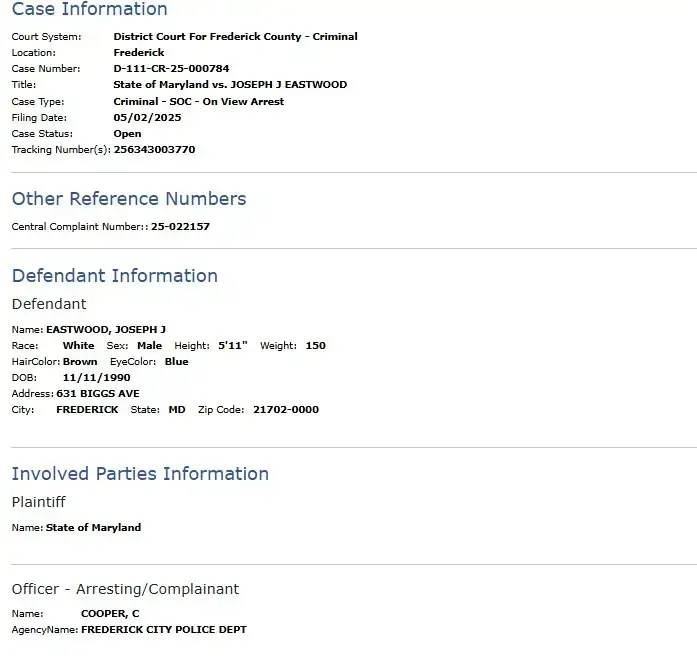Select height value 5'11"
The height and width of the screenshot is (656, 697).
coord(232,345)
